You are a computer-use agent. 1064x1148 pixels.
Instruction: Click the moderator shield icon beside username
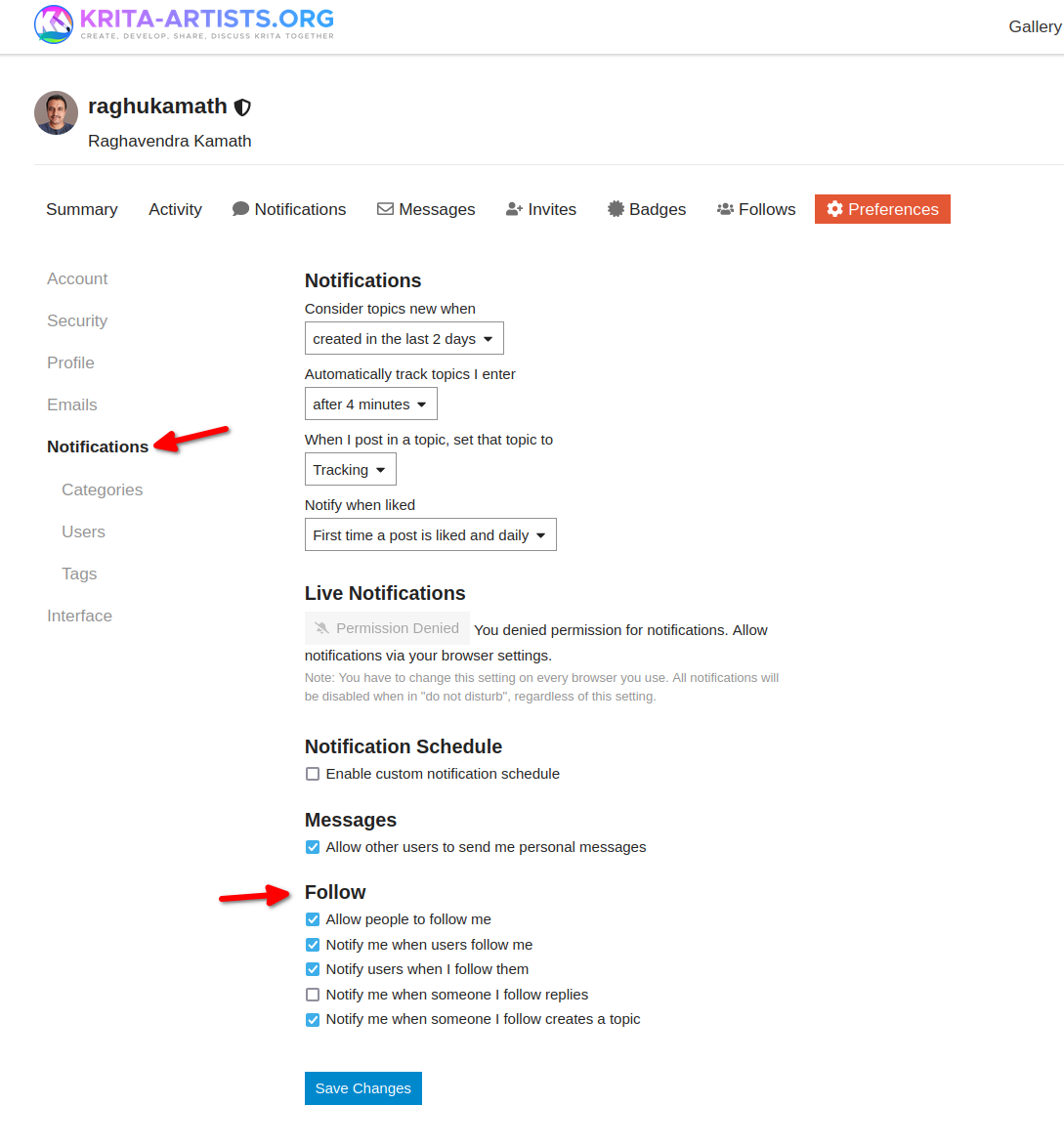point(242,107)
